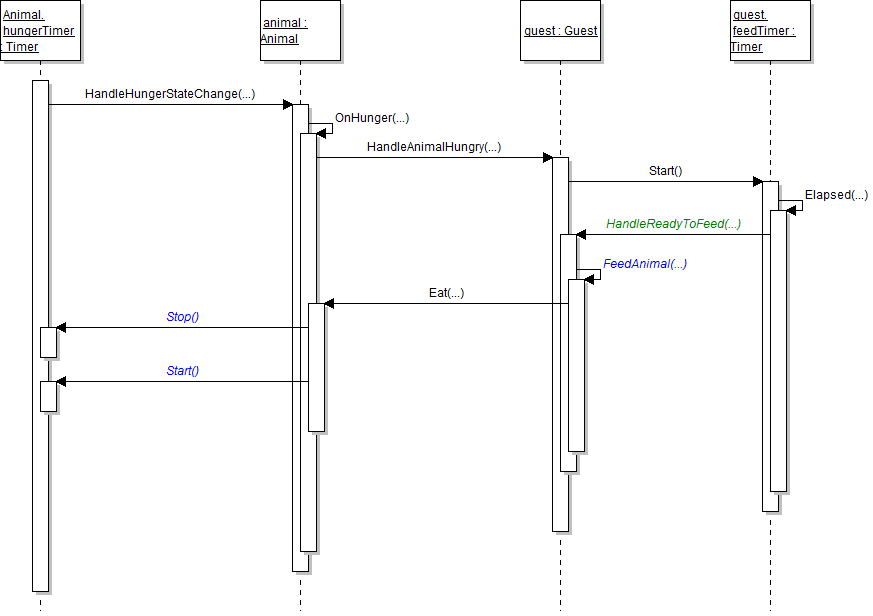The image size is (873, 616).
Task: Select the guest : Guest lifeline header
Action: coord(560,31)
